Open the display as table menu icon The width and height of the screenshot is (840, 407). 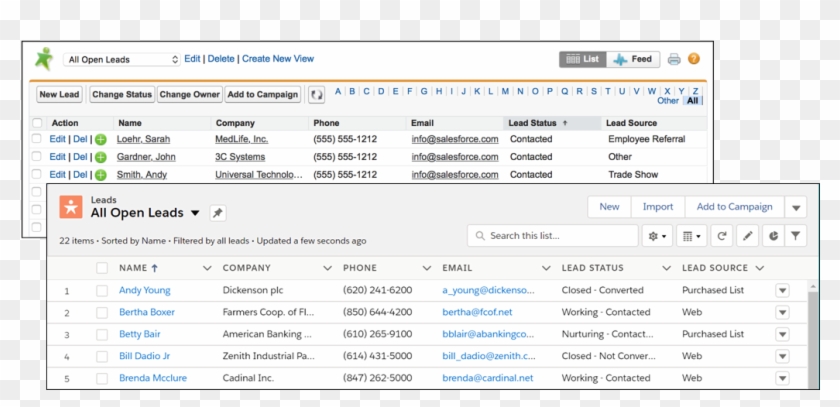tap(691, 236)
